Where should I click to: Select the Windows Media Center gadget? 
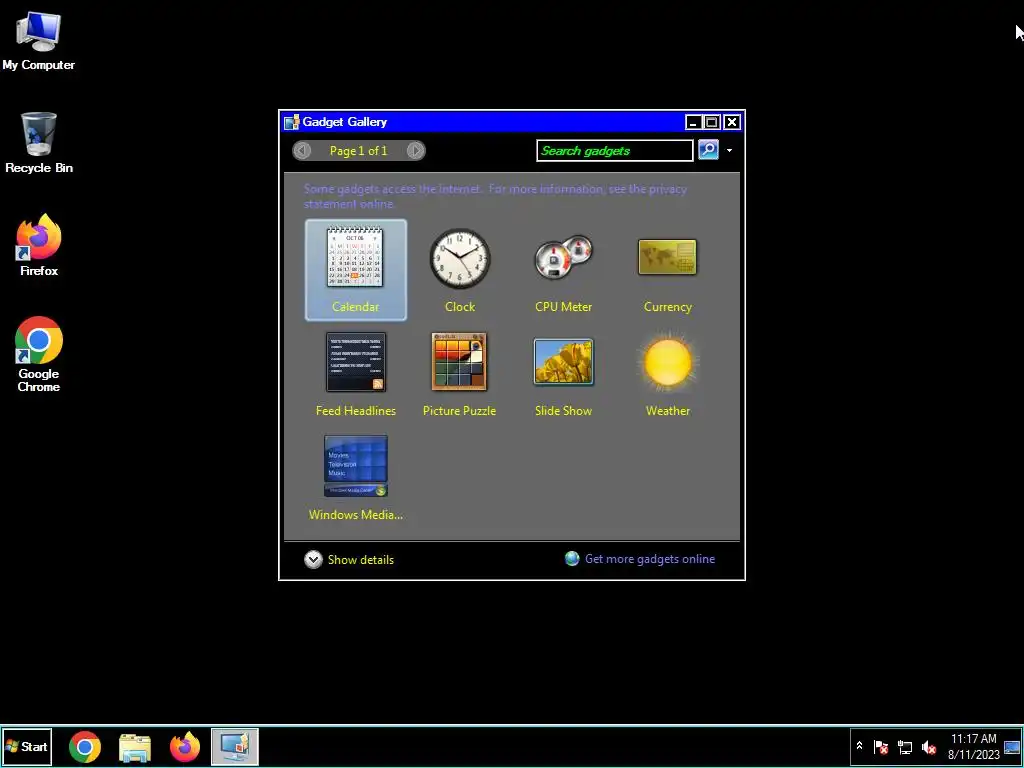(355, 478)
